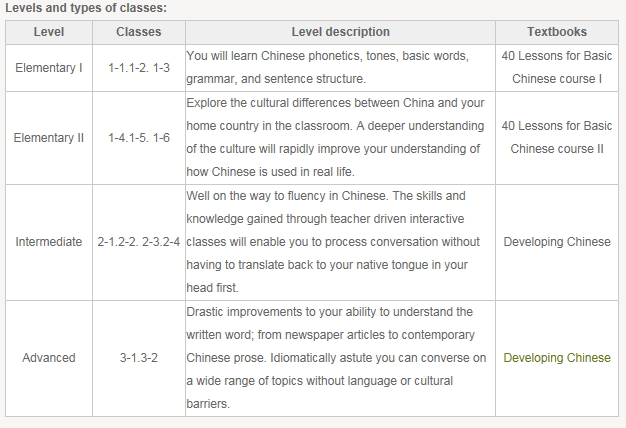Click the cultural differences description paragraph

[335, 137]
